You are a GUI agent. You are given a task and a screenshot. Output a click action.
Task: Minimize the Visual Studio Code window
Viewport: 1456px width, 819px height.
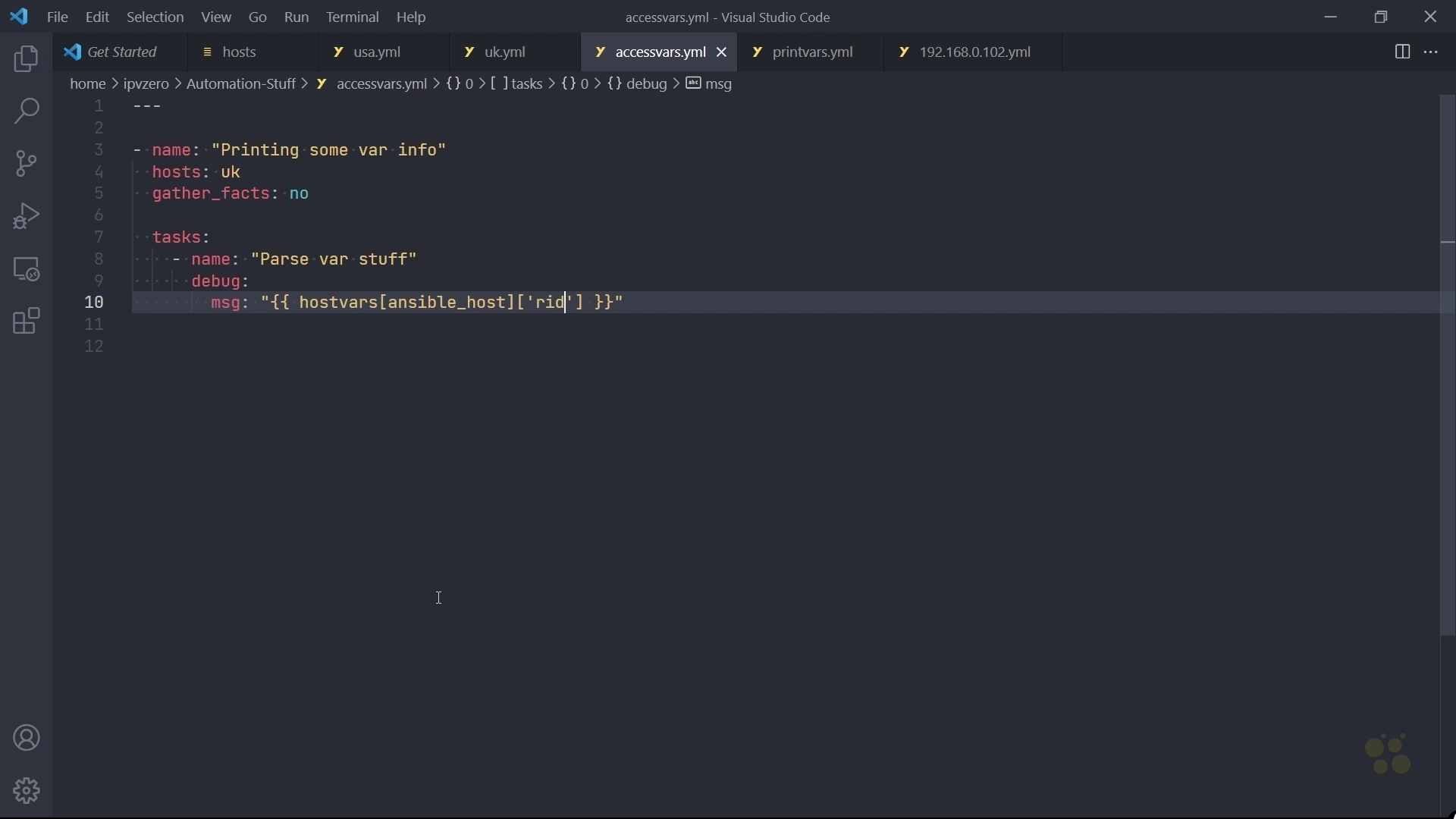click(1332, 17)
